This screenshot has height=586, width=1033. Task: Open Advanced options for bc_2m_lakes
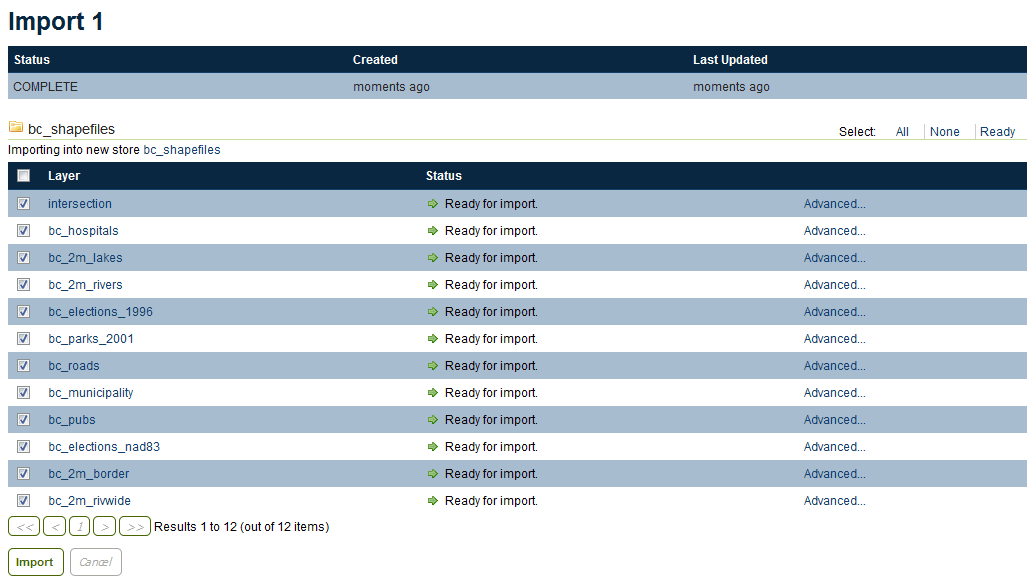click(834, 258)
